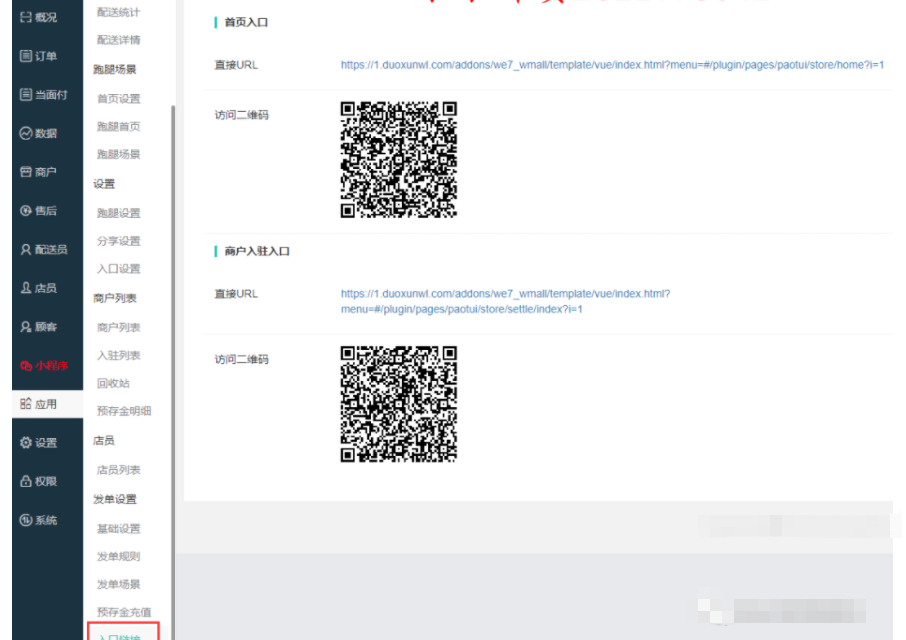Click 发单规则 submenu item
The width and height of the screenshot is (906, 640).
(118, 556)
